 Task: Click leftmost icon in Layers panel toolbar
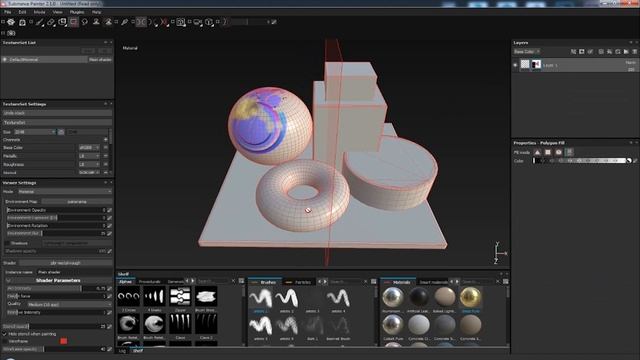click(573, 52)
